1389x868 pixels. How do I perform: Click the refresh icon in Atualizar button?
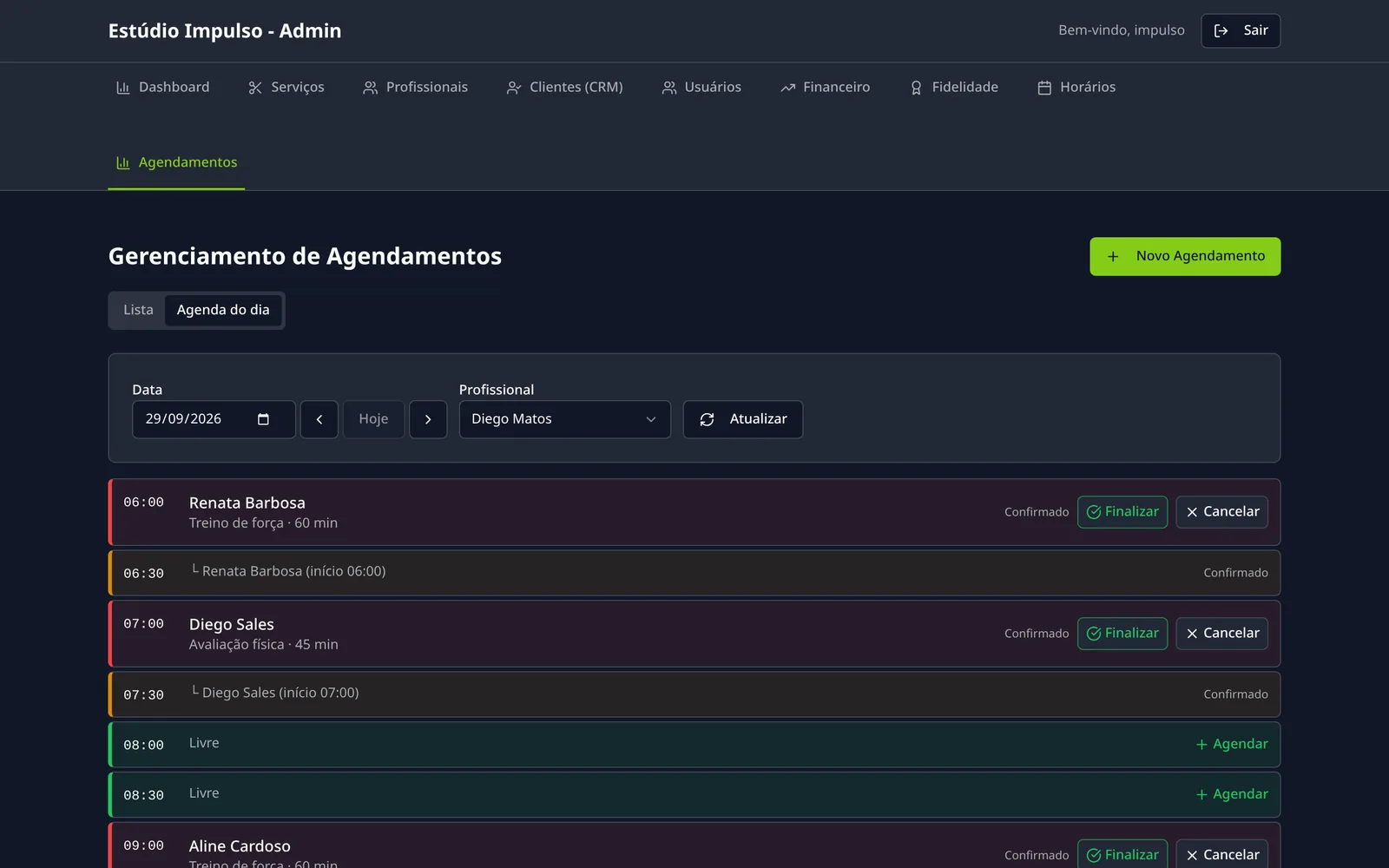[707, 419]
